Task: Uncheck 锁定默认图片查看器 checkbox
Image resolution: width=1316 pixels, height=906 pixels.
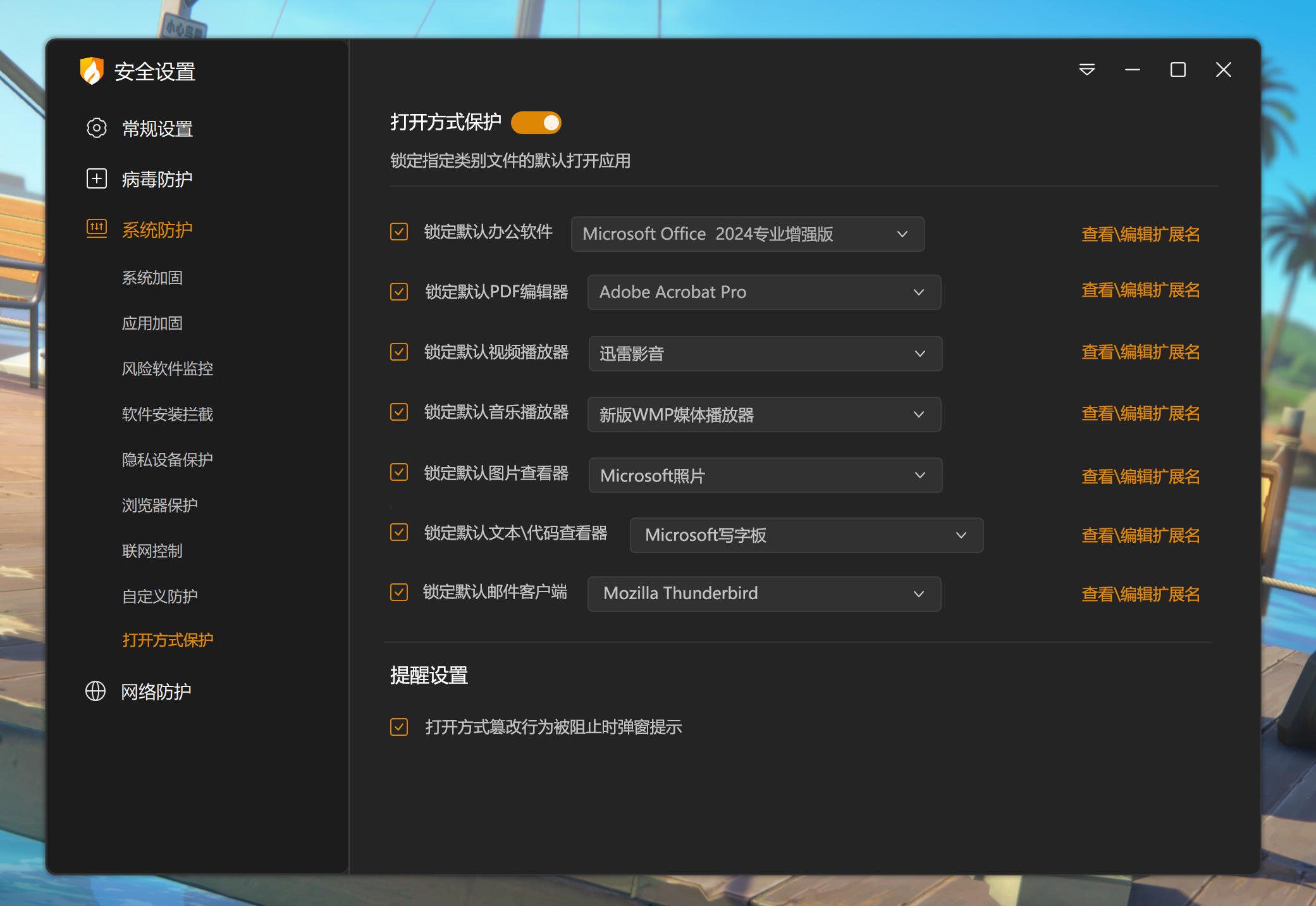Action: [399, 472]
